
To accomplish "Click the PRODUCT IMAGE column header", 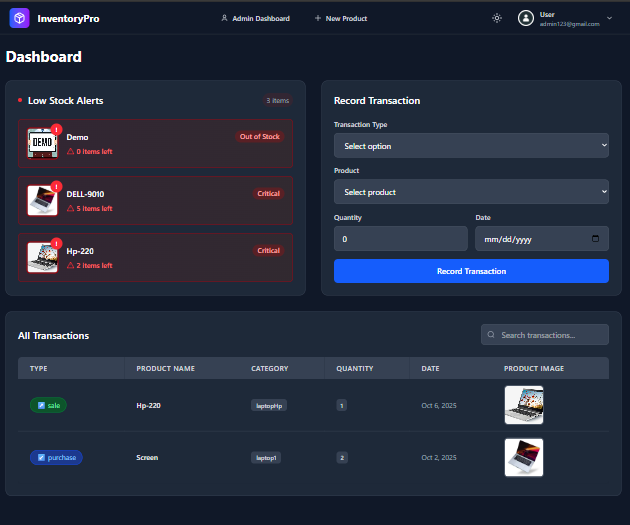I will point(534,368).
